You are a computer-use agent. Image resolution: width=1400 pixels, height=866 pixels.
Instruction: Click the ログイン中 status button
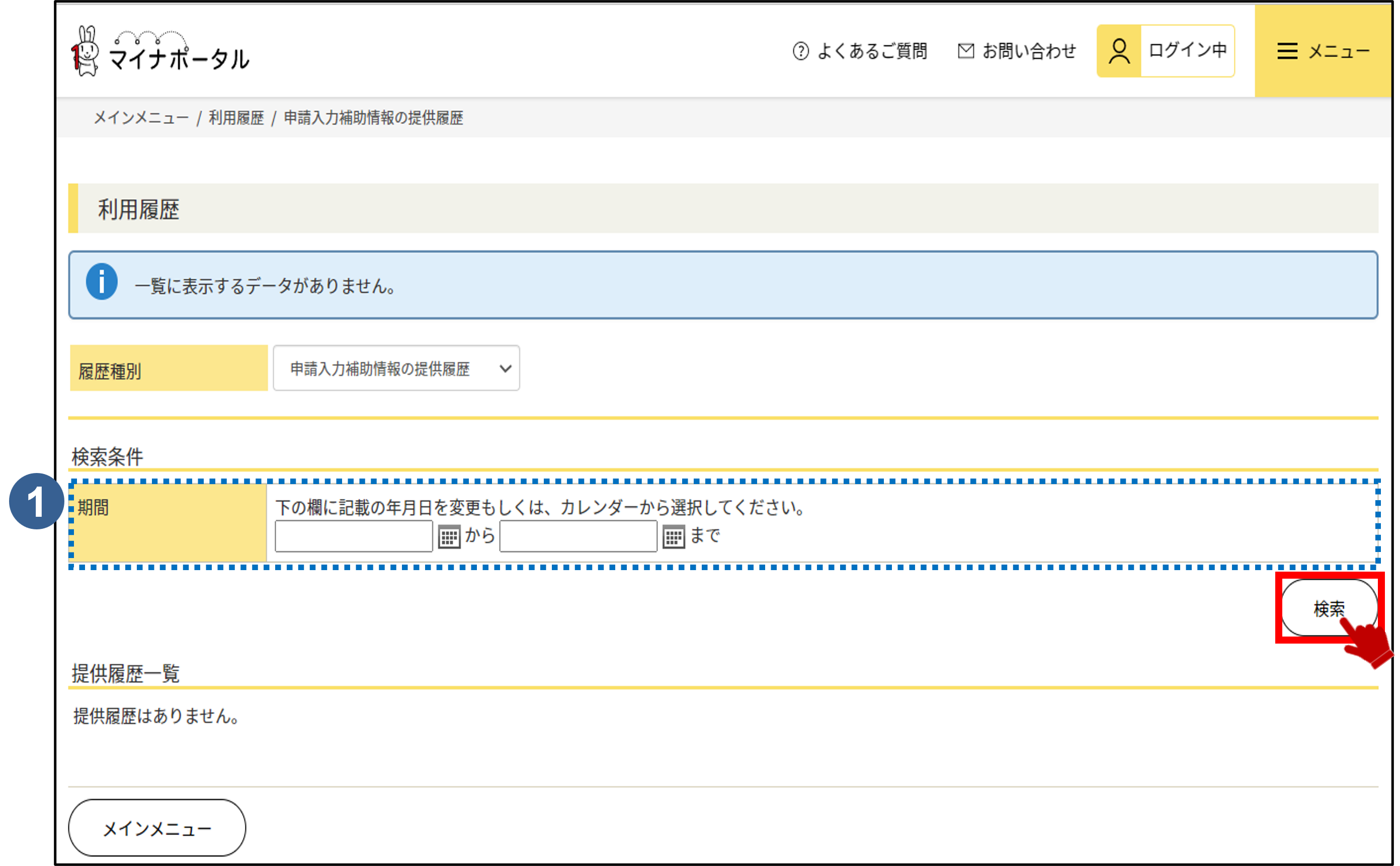[x=1187, y=51]
